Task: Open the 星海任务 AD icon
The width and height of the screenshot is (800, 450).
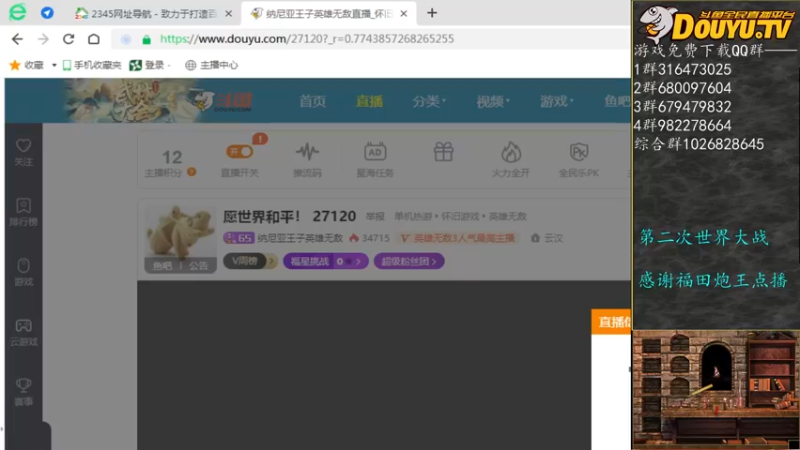Action: [x=375, y=152]
